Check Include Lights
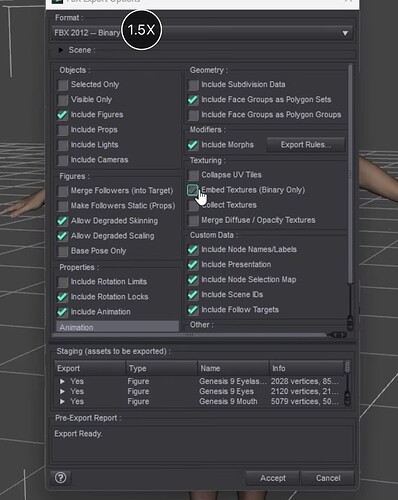The width and height of the screenshot is (398, 500). [x=62, y=145]
